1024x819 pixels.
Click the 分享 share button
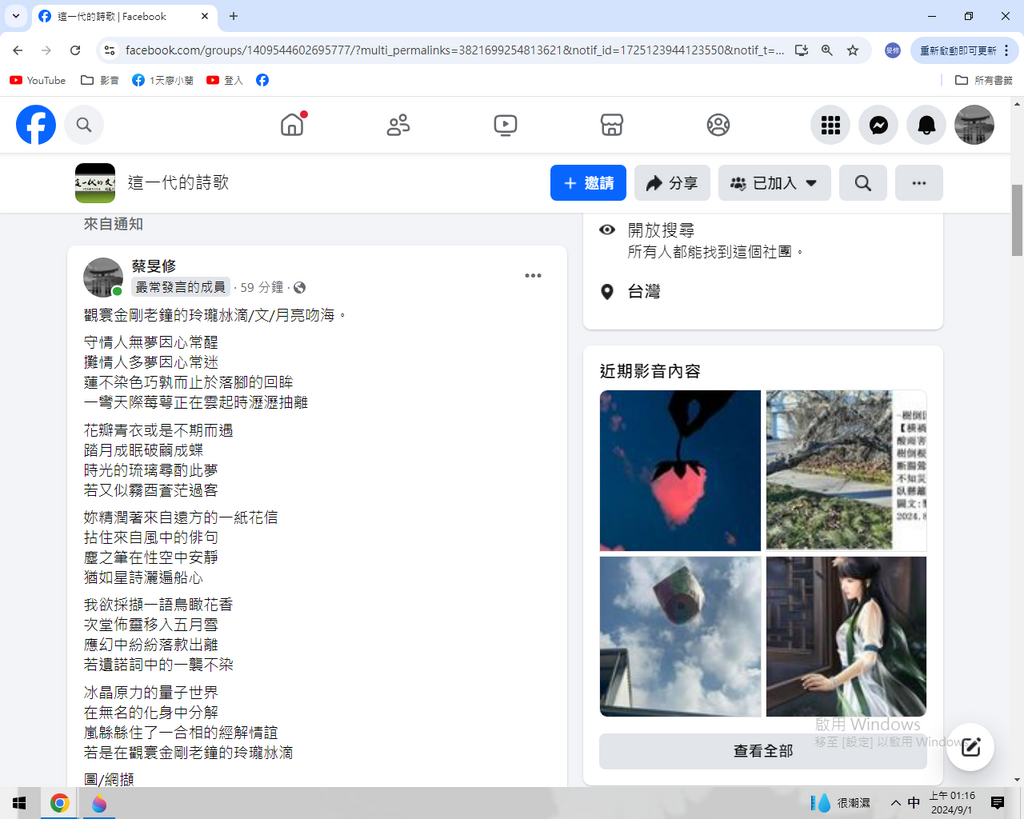click(x=672, y=183)
